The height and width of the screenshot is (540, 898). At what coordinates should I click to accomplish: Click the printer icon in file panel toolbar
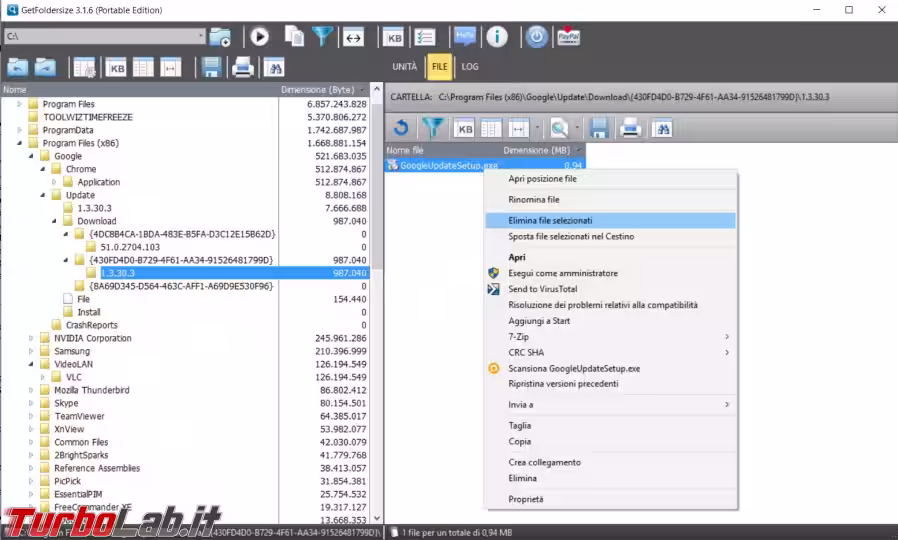pos(629,128)
